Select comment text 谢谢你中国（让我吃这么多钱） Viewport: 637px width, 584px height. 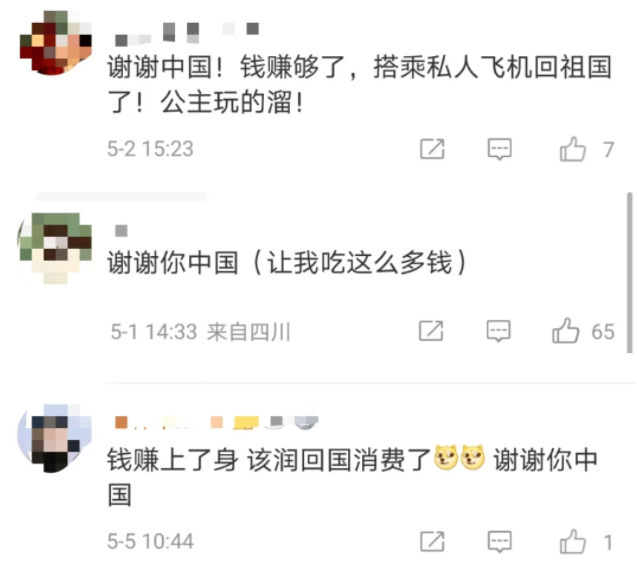pyautogui.click(x=288, y=263)
